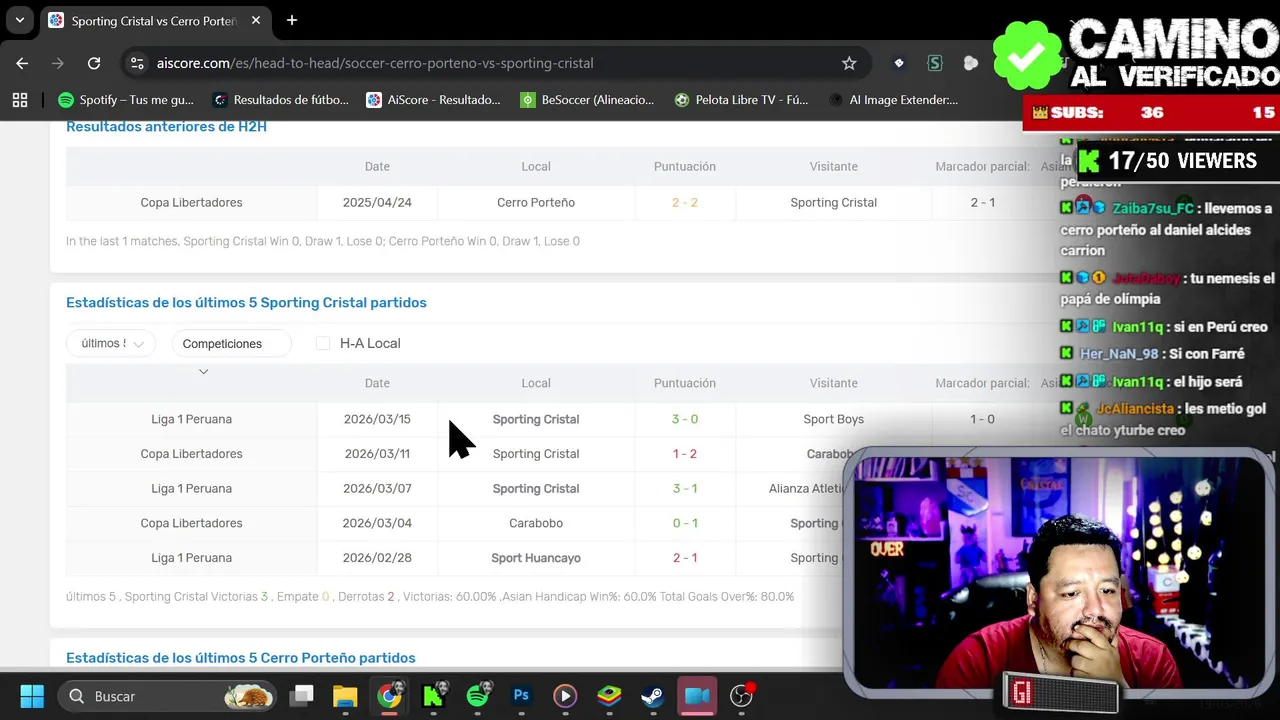Viewport: 1280px width, 720px height.
Task: Click Liga 1 Peruana in the 2026/03/15 row
Action: click(191, 419)
